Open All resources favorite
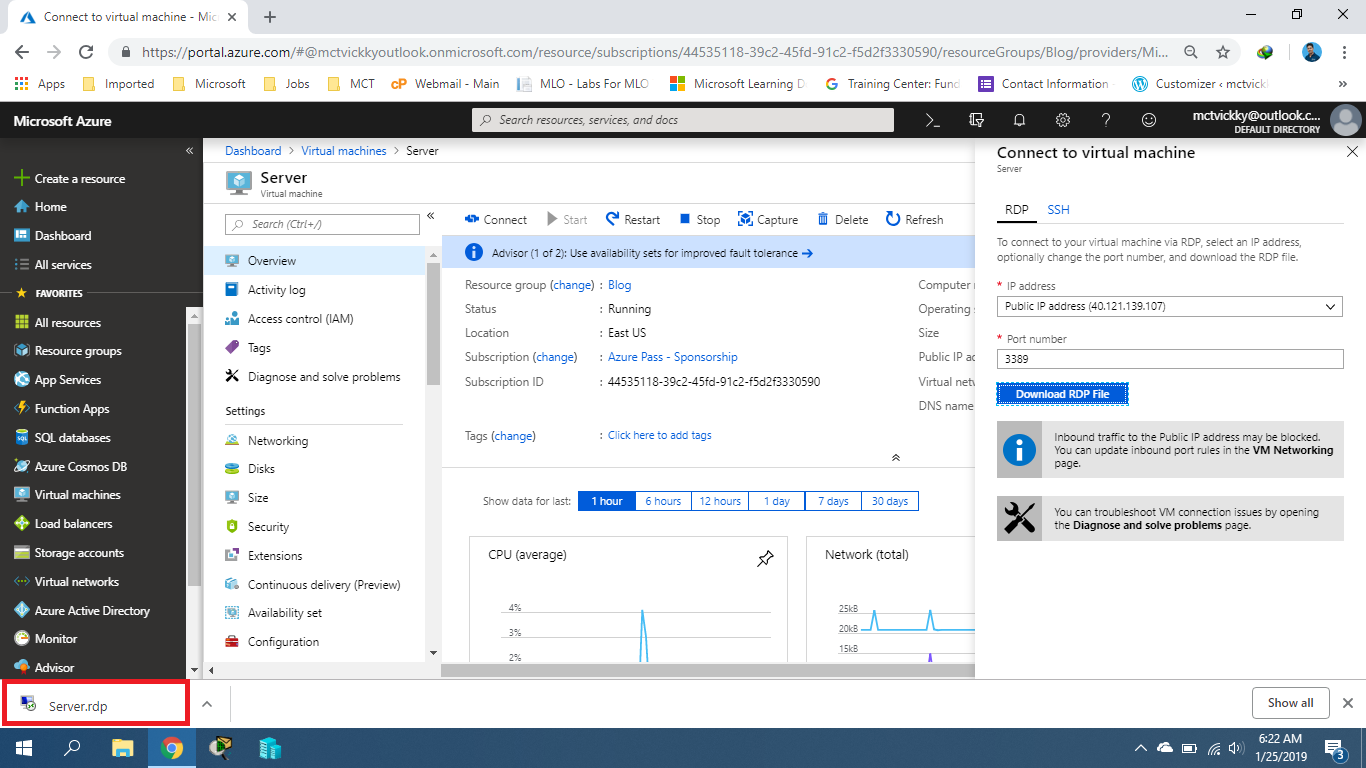The height and width of the screenshot is (768, 1366). click(57, 323)
